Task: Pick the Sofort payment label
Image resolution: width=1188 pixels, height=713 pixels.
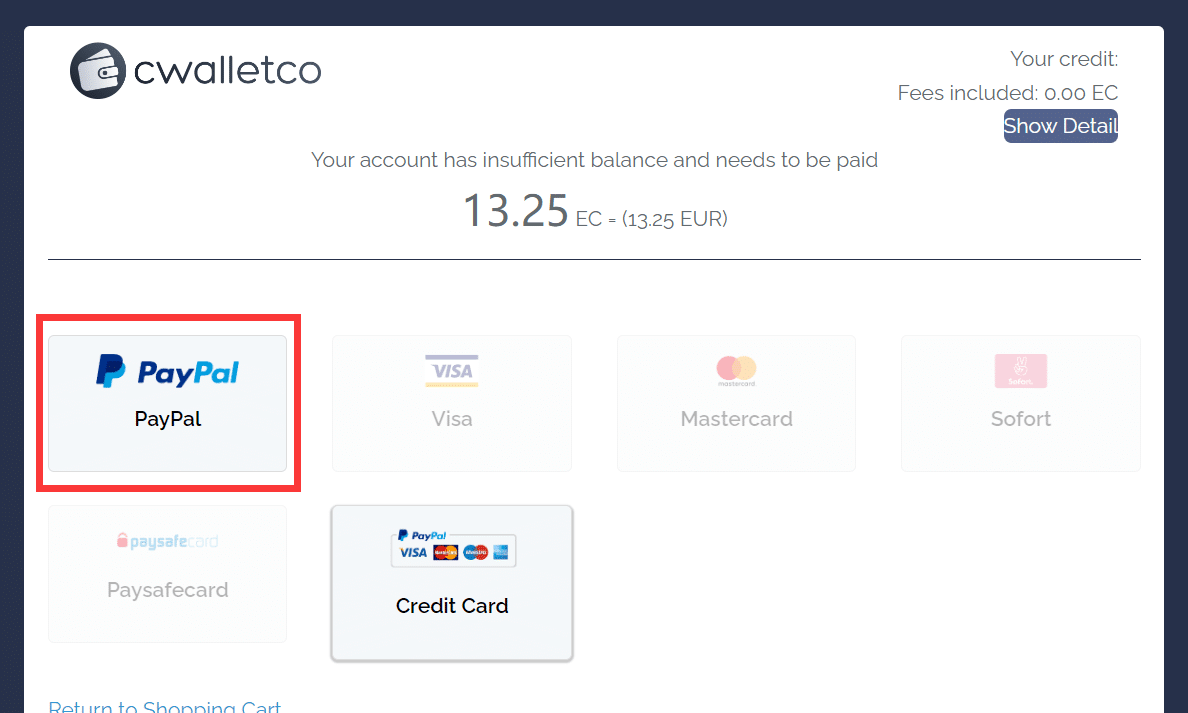Action: coord(1020,419)
